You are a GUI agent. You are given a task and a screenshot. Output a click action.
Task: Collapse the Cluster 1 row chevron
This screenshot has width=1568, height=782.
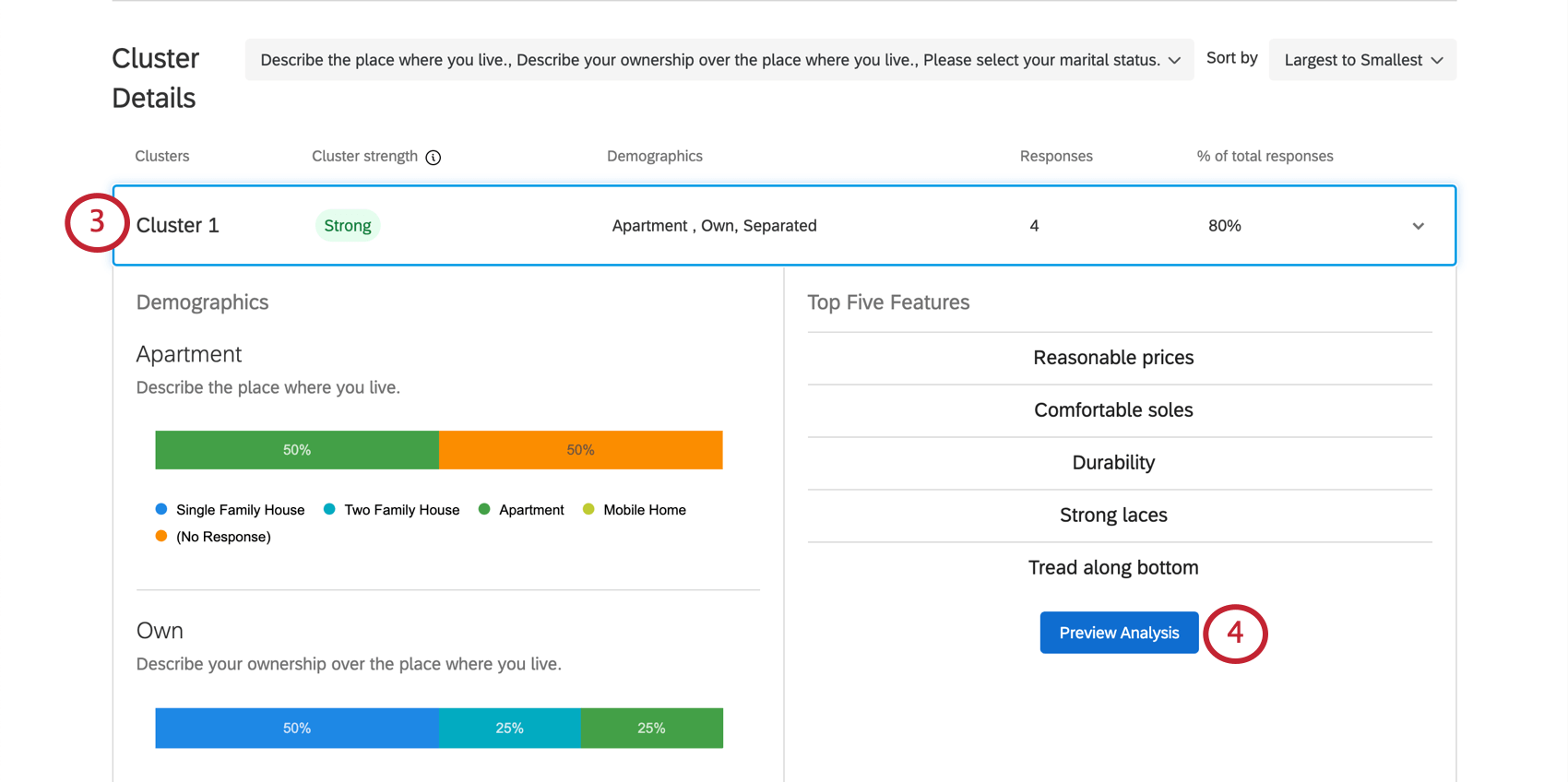tap(1418, 226)
